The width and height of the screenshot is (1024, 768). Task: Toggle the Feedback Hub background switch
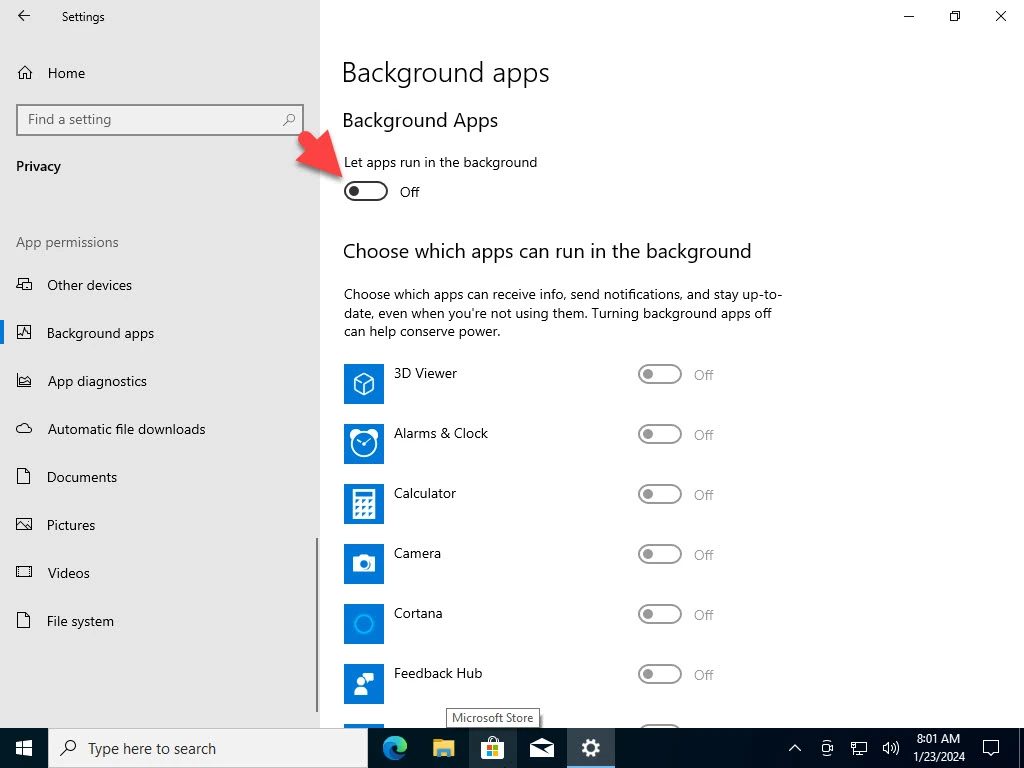tap(660, 675)
